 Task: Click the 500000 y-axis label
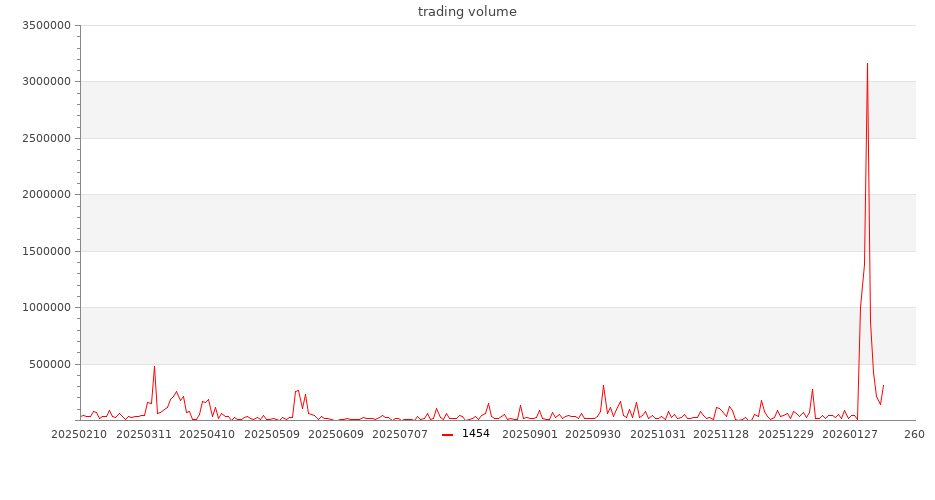pyautogui.click(x=52, y=364)
